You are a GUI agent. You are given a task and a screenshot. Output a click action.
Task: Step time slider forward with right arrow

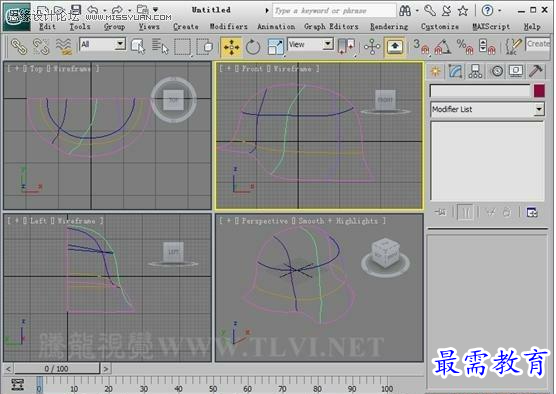coord(106,369)
